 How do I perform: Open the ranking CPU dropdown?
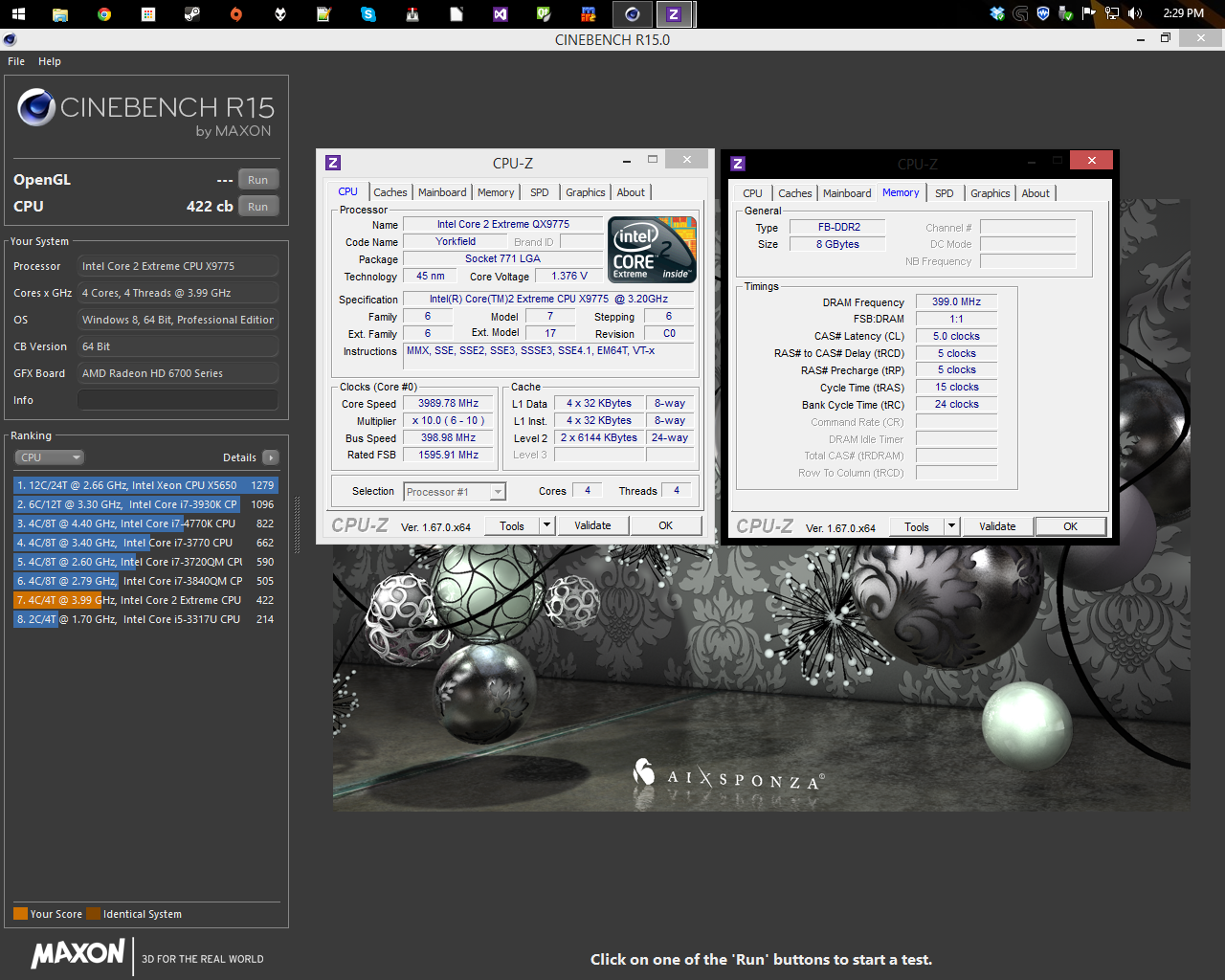pos(50,457)
